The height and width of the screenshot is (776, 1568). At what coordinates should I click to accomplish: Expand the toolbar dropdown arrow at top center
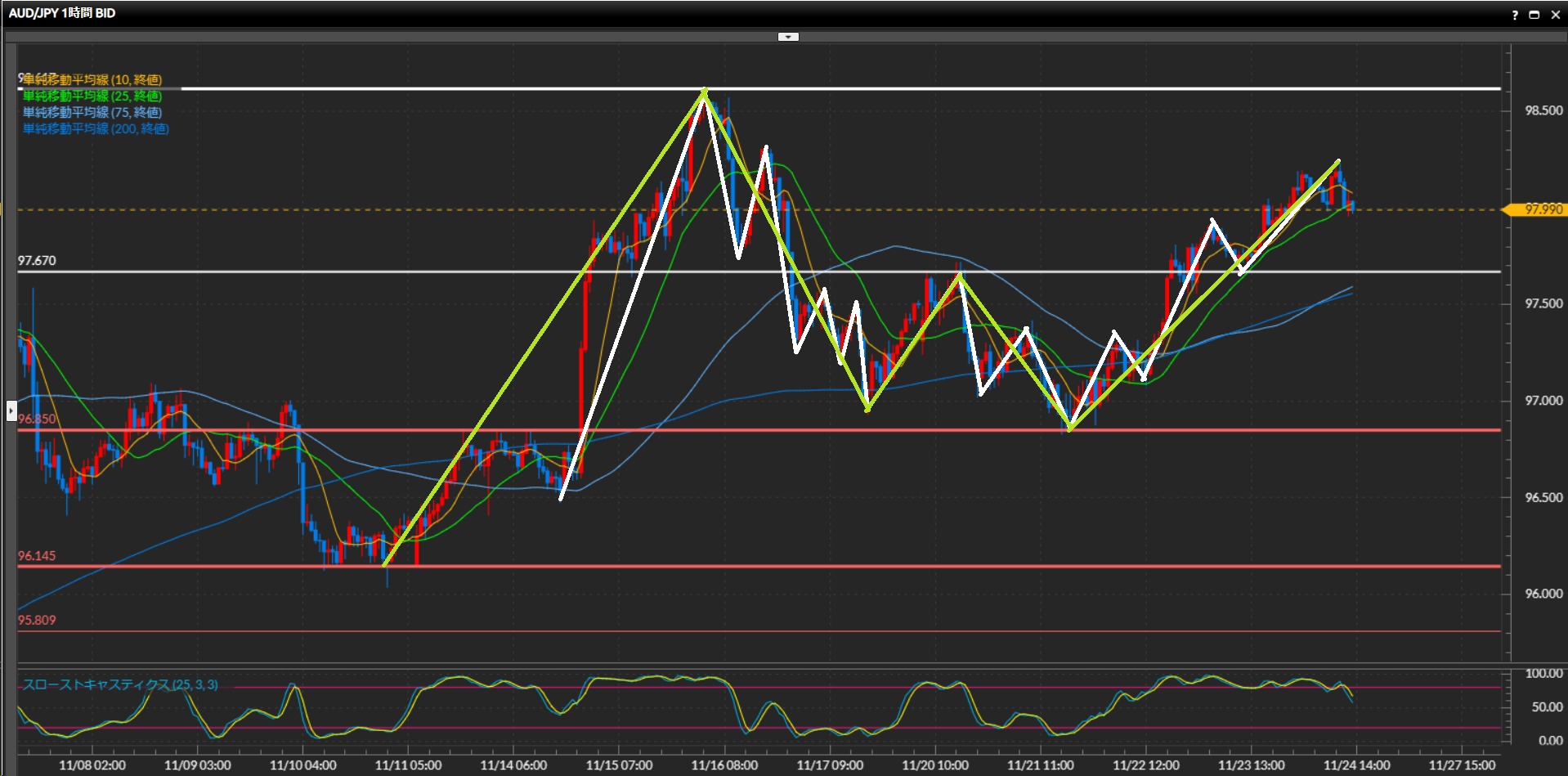point(788,37)
